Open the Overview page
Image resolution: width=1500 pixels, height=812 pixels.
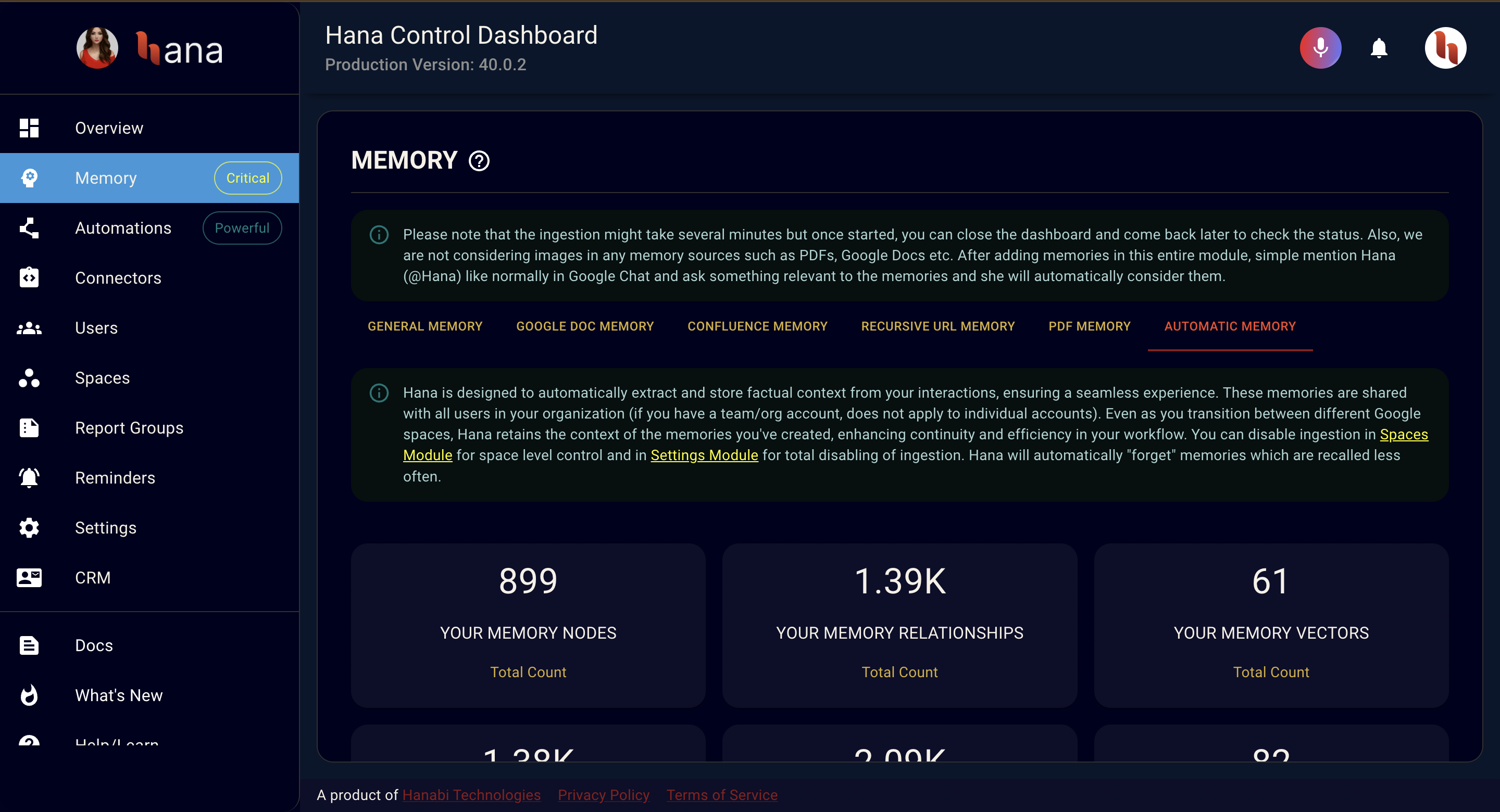pos(149,128)
